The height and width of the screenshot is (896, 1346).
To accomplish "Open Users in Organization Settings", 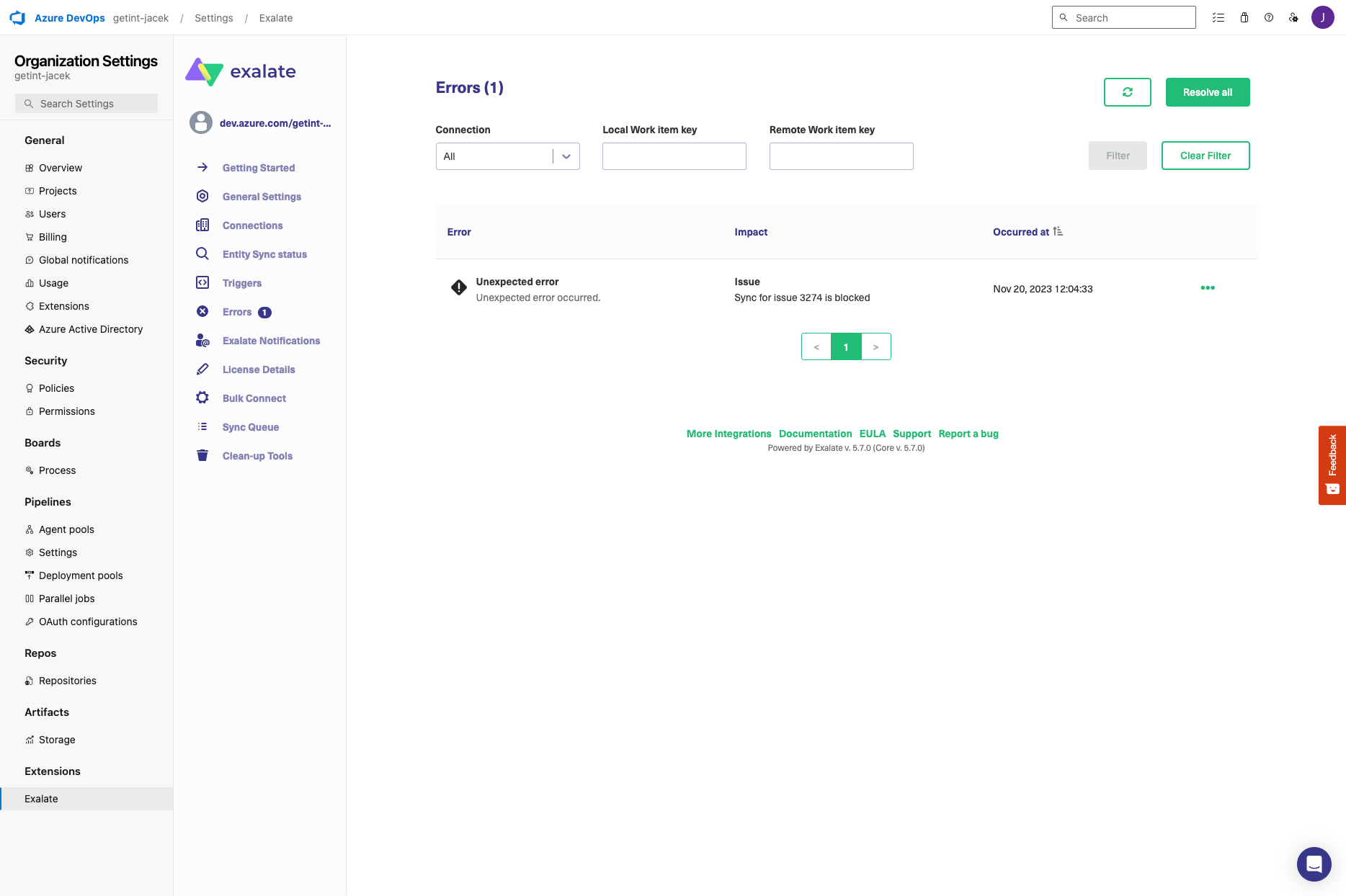I will click(52, 214).
